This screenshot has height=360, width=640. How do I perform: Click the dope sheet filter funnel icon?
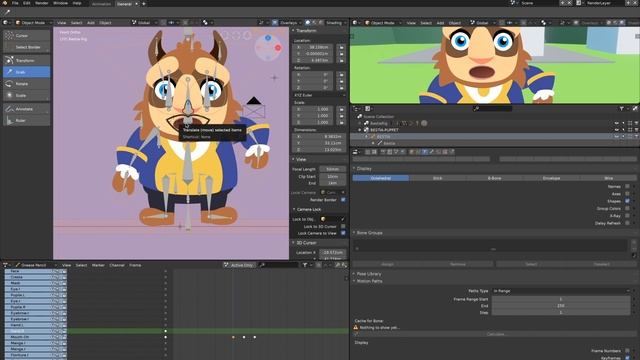[305, 265]
